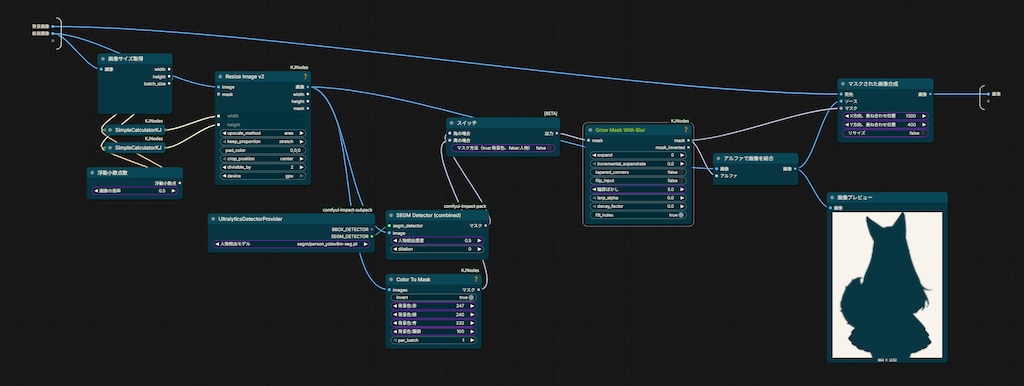
Task: Click the incremental_expandrate value field
Action: click(637, 163)
